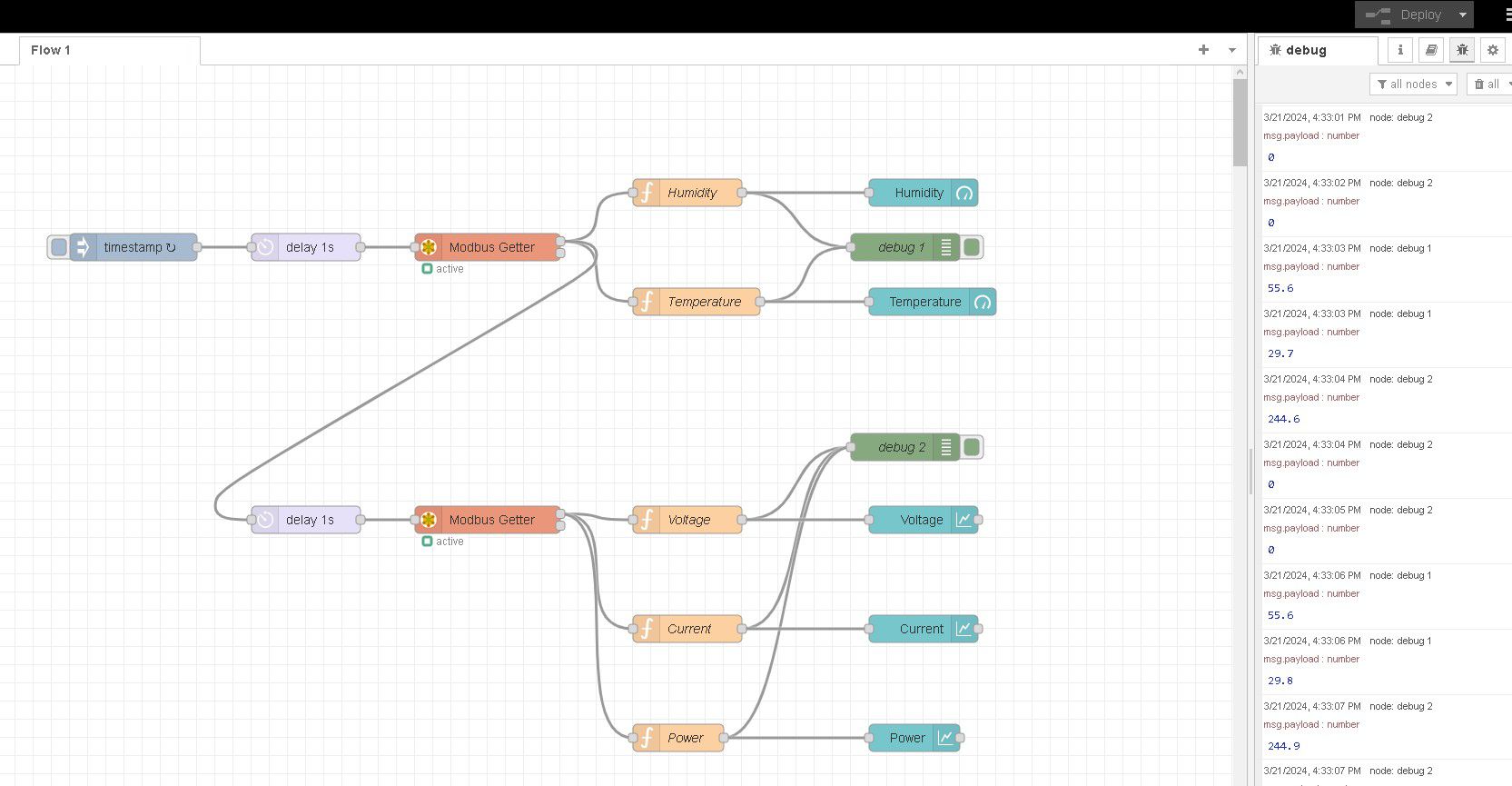Add a new flow with plus button
Screen dimensions: 1512x786
[x=1203, y=50]
